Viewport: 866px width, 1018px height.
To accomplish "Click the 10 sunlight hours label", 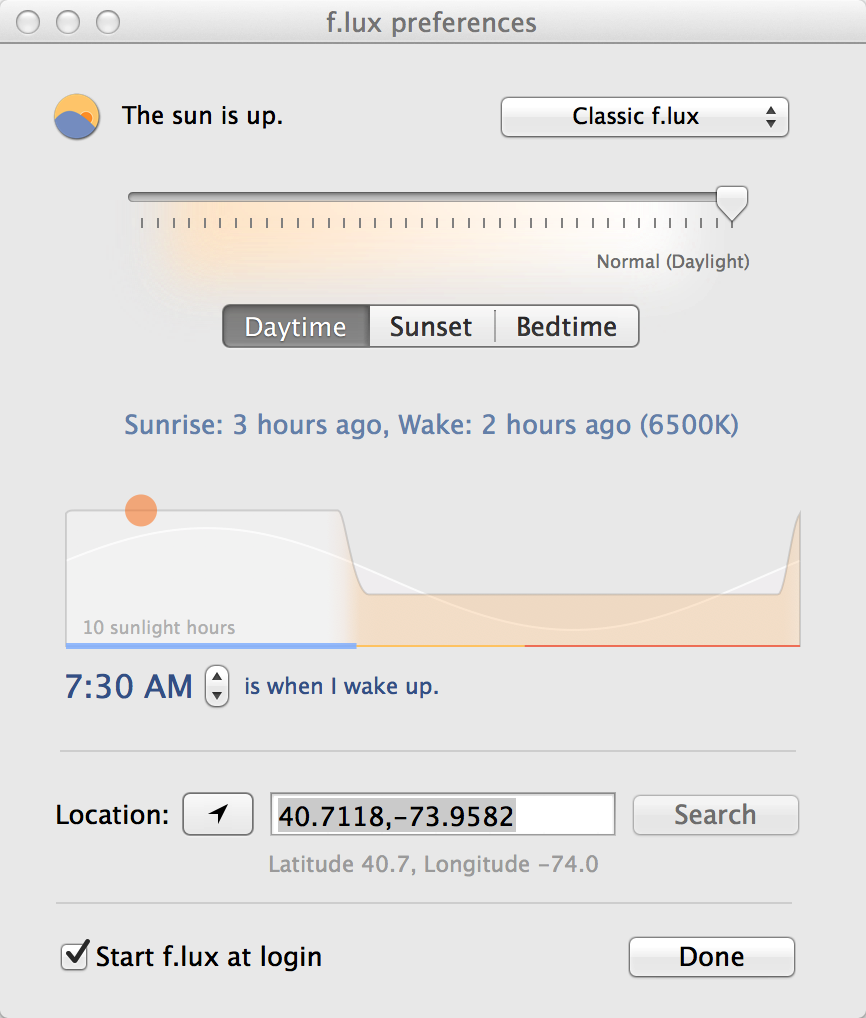I will (159, 627).
